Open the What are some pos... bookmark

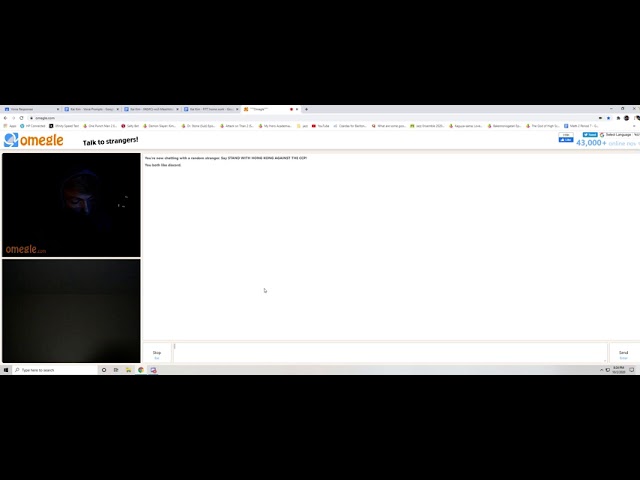point(389,126)
